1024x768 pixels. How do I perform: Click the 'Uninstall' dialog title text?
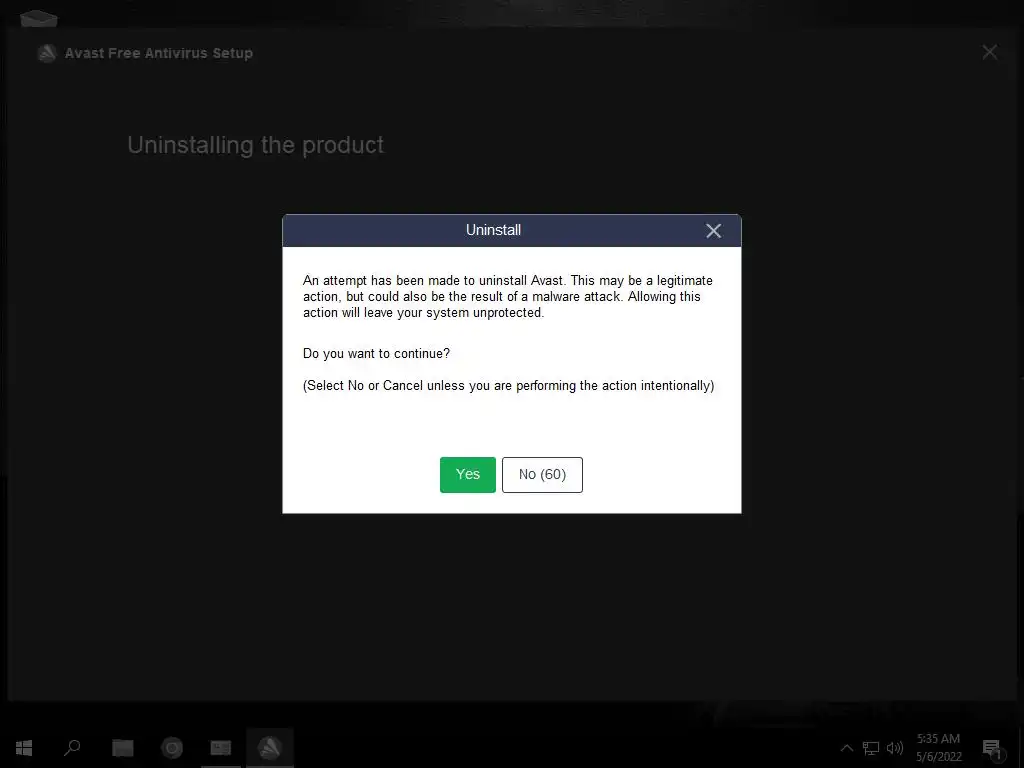[x=493, y=230]
